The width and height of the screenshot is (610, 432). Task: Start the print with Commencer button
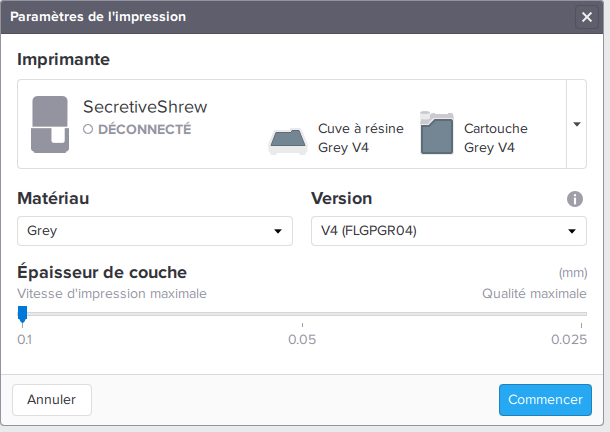tap(544, 400)
